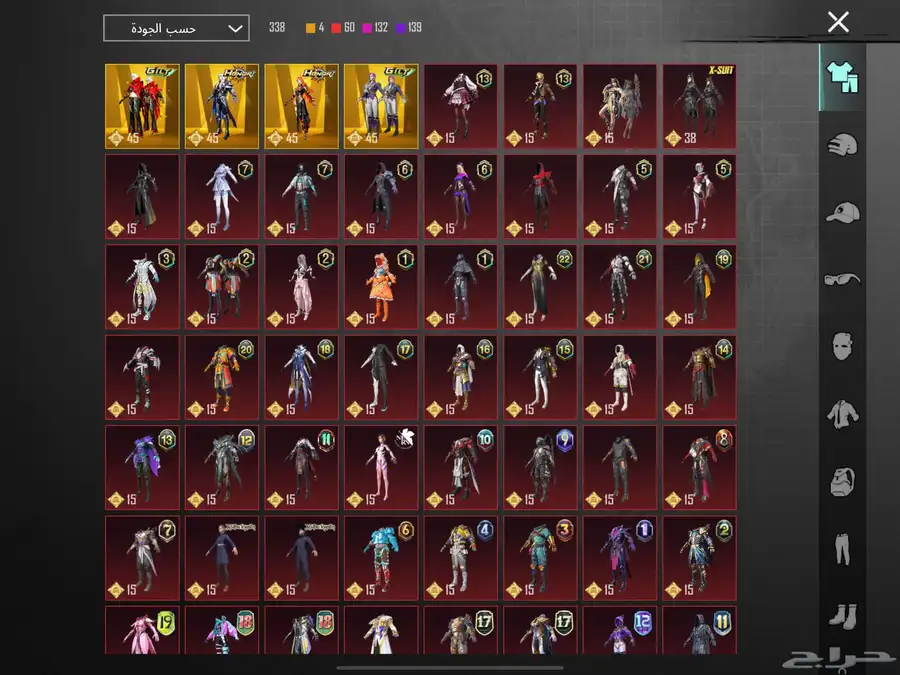The height and width of the screenshot is (675, 900).
Task: Select the red Gift duo outfit
Action: tap(142, 106)
